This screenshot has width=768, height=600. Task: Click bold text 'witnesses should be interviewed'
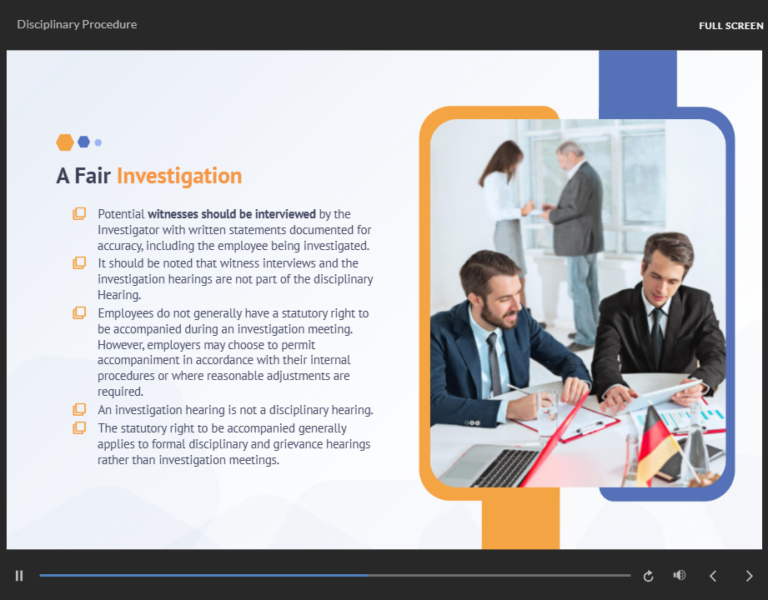tap(232, 214)
